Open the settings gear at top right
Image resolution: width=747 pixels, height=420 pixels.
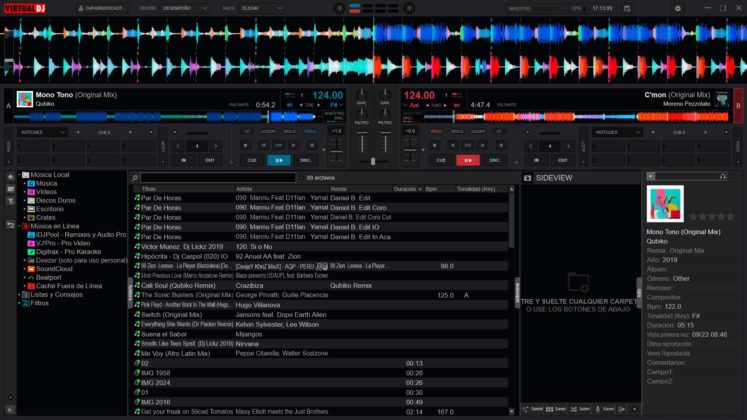(677, 8)
